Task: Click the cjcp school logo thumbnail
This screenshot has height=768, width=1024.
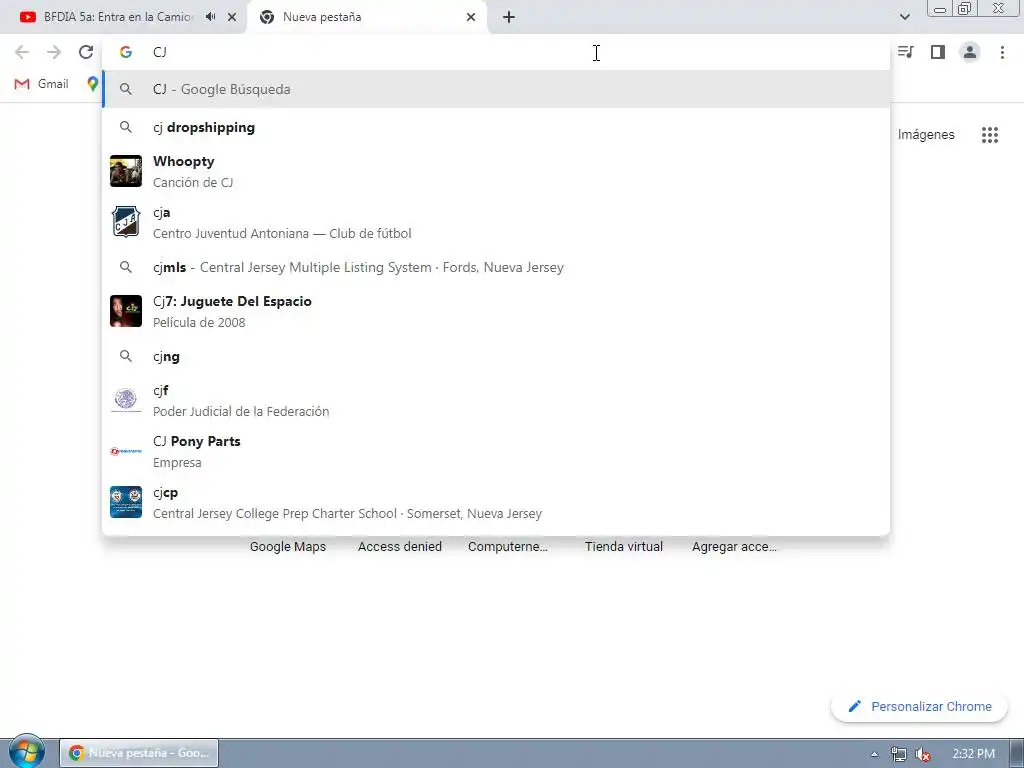Action: 126,502
